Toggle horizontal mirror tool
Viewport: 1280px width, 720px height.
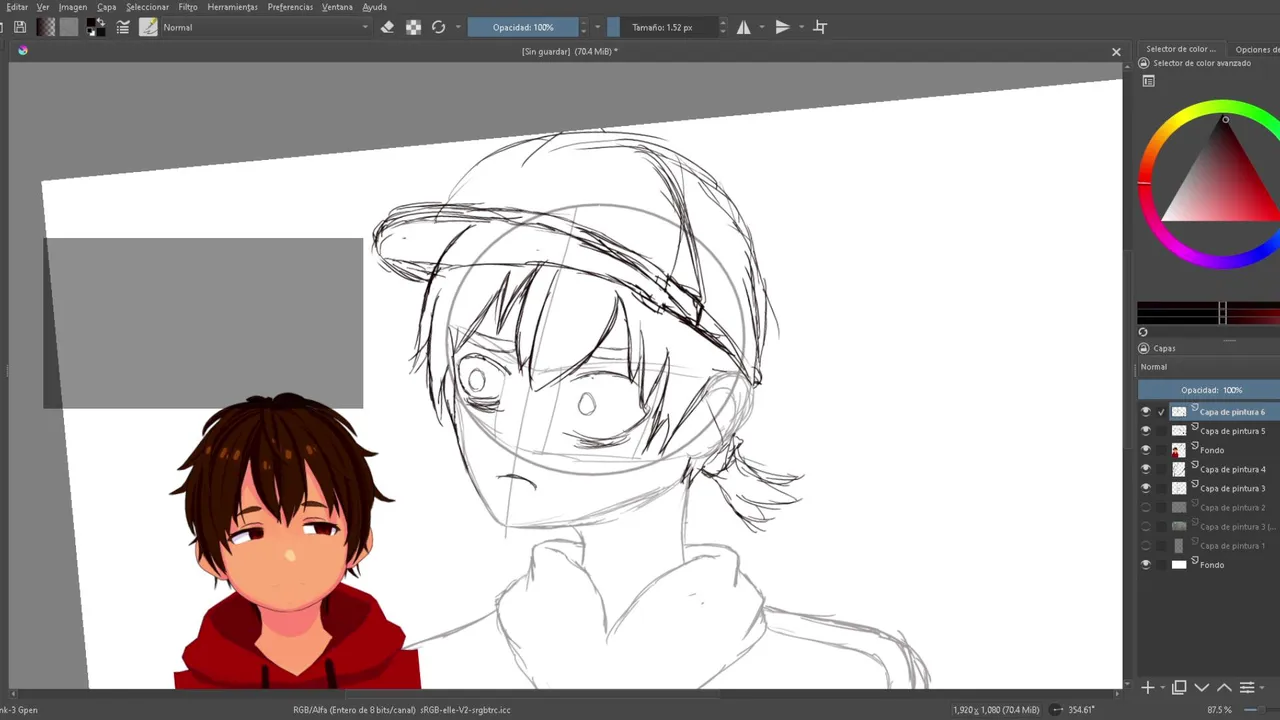click(744, 27)
